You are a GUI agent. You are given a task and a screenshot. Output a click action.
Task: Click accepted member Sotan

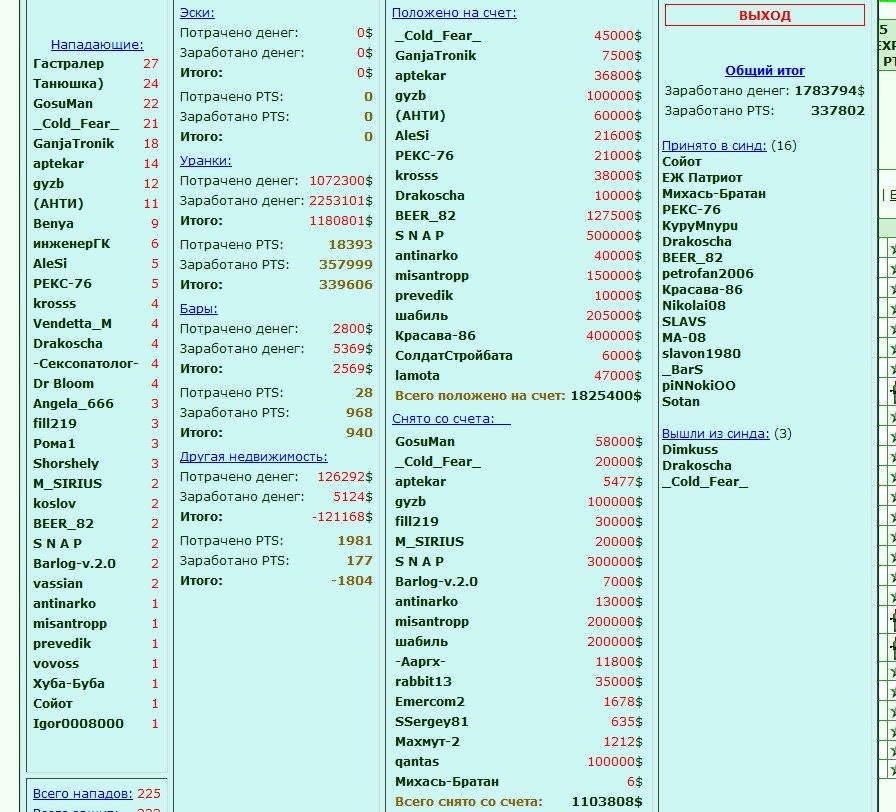click(681, 402)
